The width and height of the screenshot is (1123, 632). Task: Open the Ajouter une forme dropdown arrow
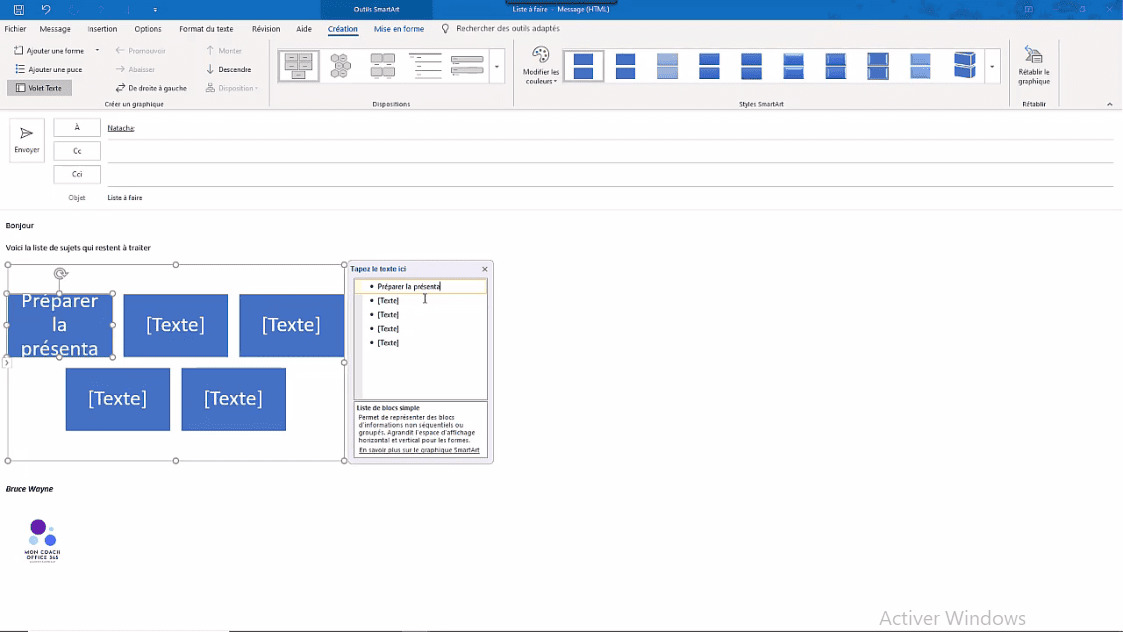pyautogui.click(x=97, y=50)
